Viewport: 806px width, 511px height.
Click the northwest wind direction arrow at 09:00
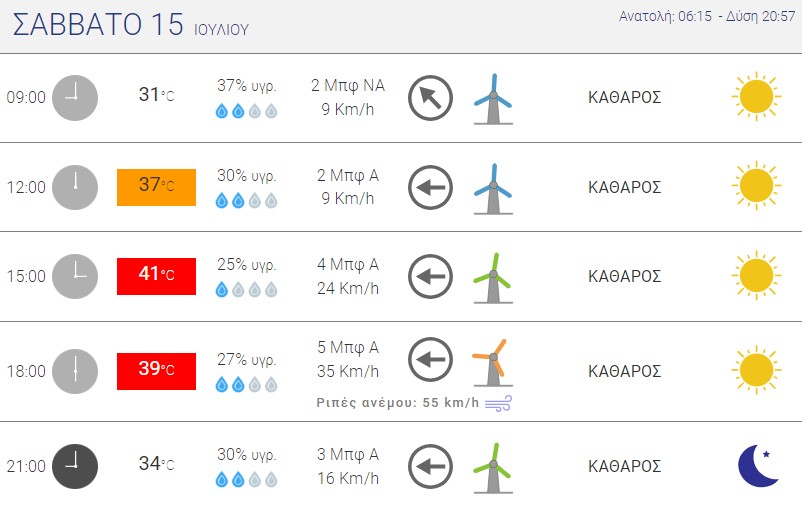430,98
